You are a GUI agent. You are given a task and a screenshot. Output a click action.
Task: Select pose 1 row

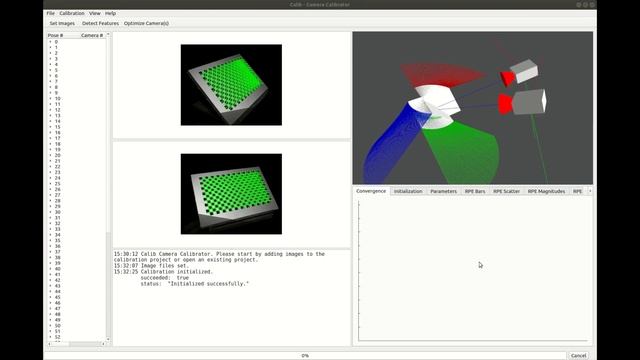coord(76,47)
